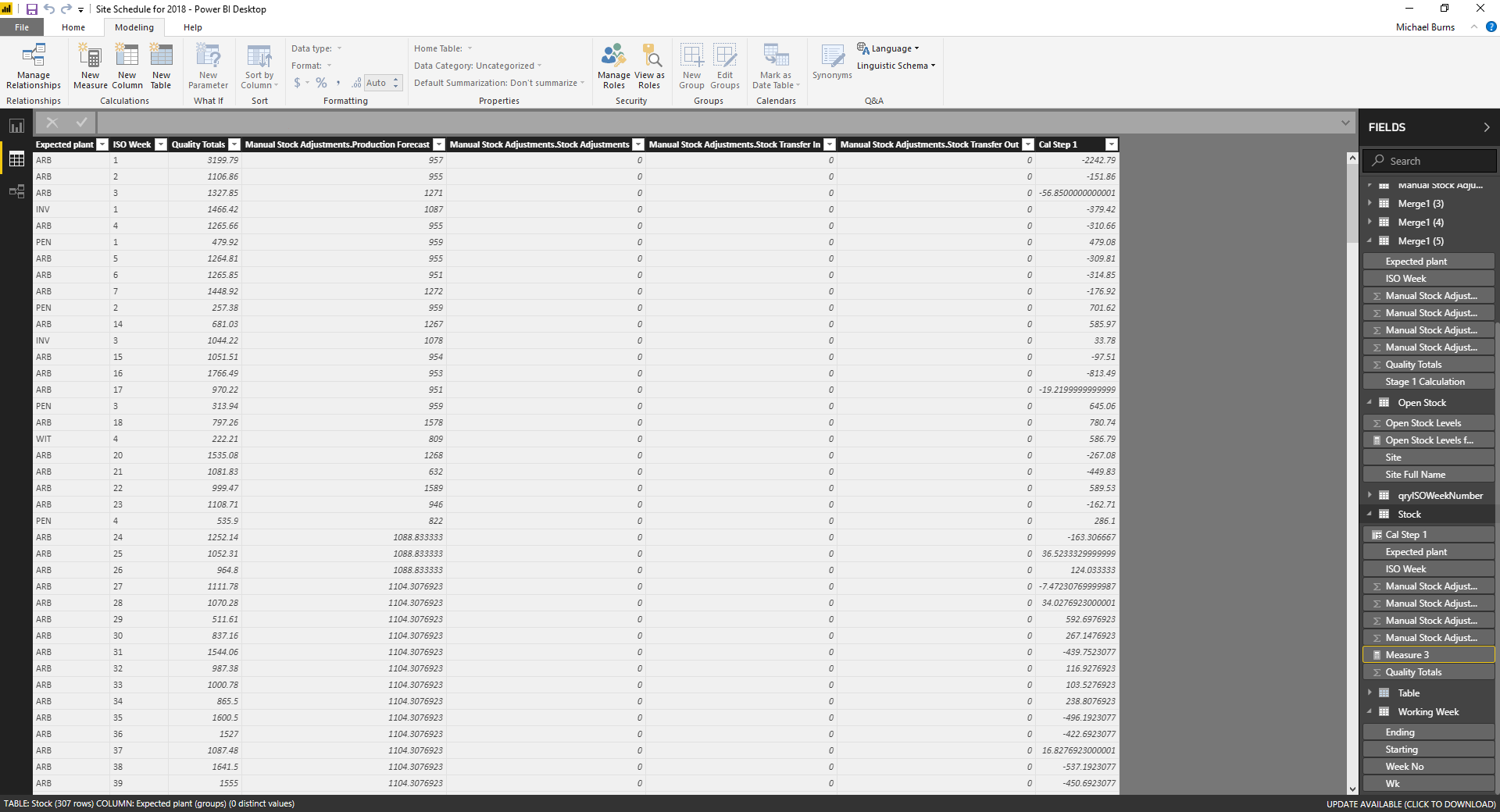Screen dimensions: 1500x812
Task: Click Mark as Date Table
Action: (776, 67)
